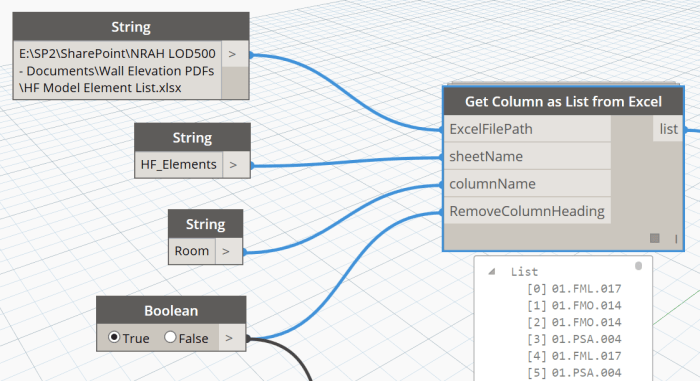This screenshot has height=381, width=700.
Task: Select the Get Column as List from Excel header
Action: point(563,101)
